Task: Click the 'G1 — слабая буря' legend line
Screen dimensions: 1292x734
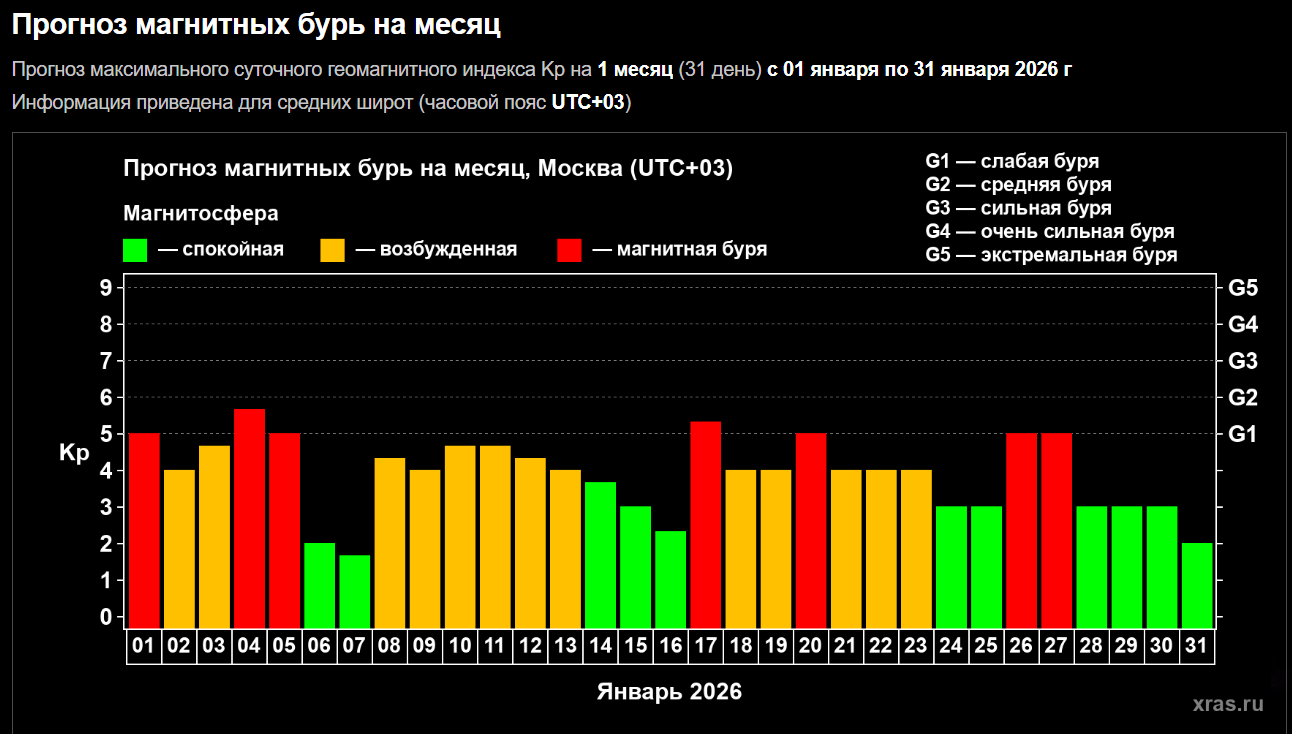Action: coord(1012,161)
